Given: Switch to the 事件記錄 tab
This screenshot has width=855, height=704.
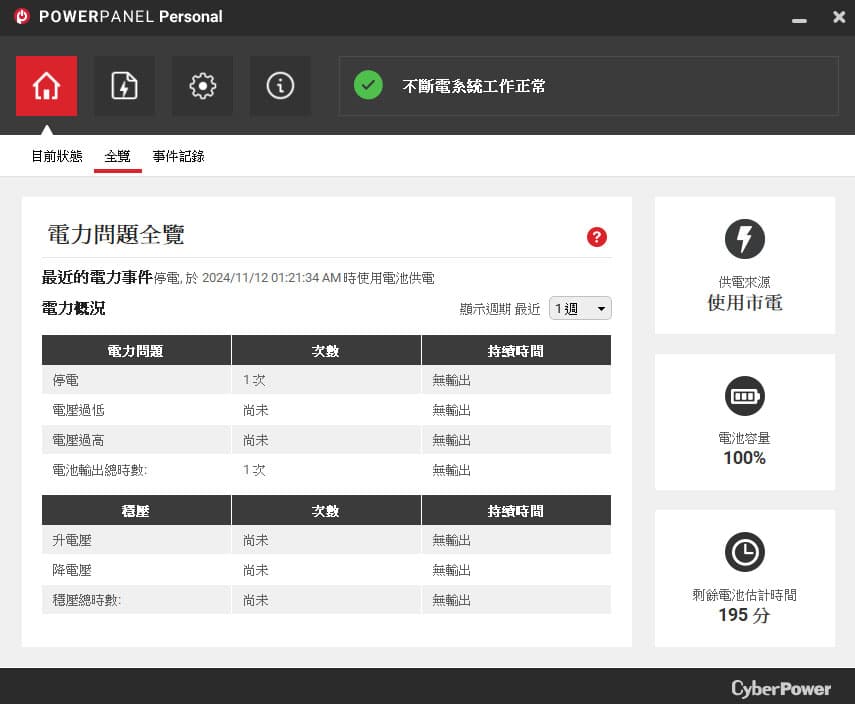Looking at the screenshot, I should [178, 157].
